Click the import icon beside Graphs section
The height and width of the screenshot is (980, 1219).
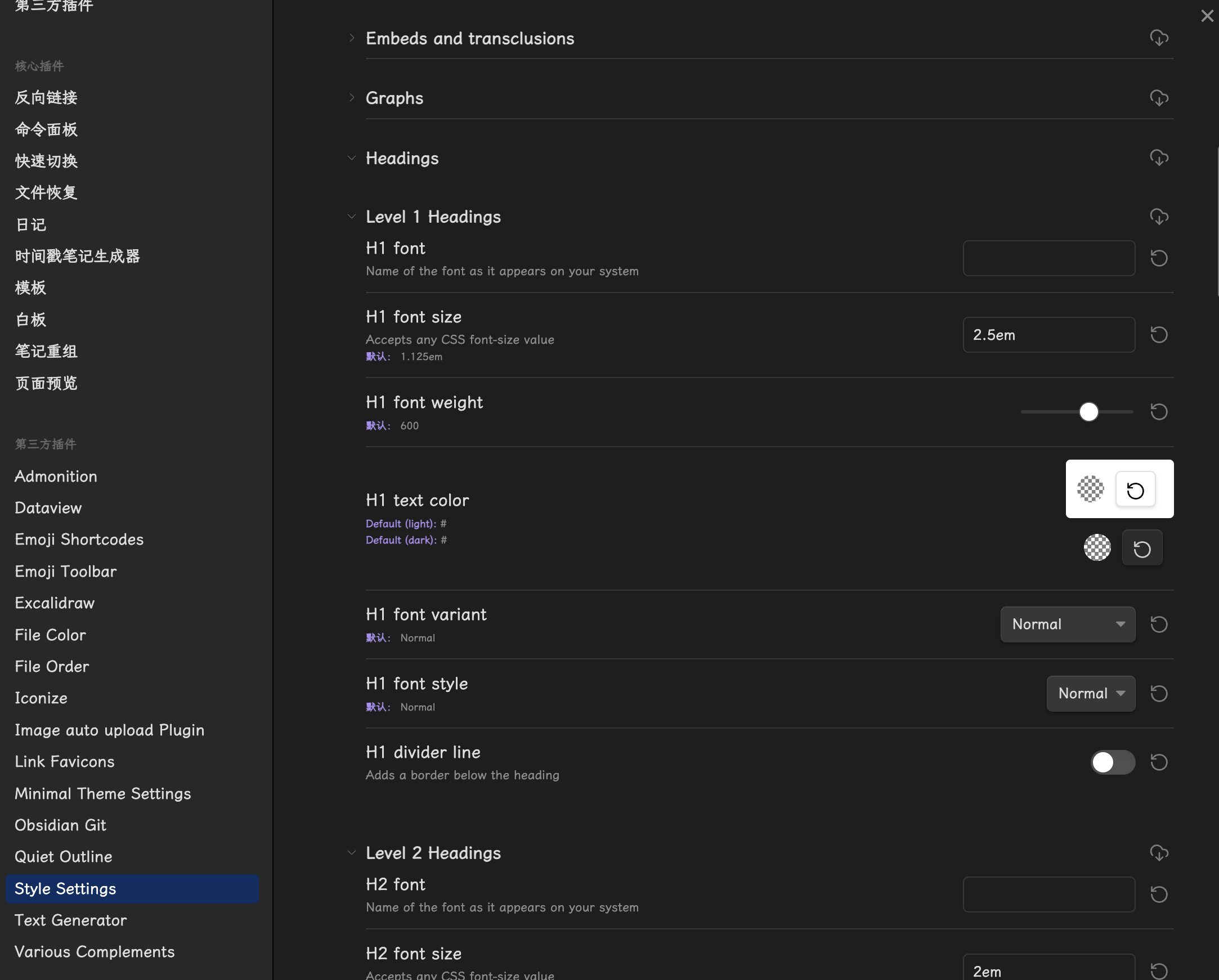pos(1159,98)
